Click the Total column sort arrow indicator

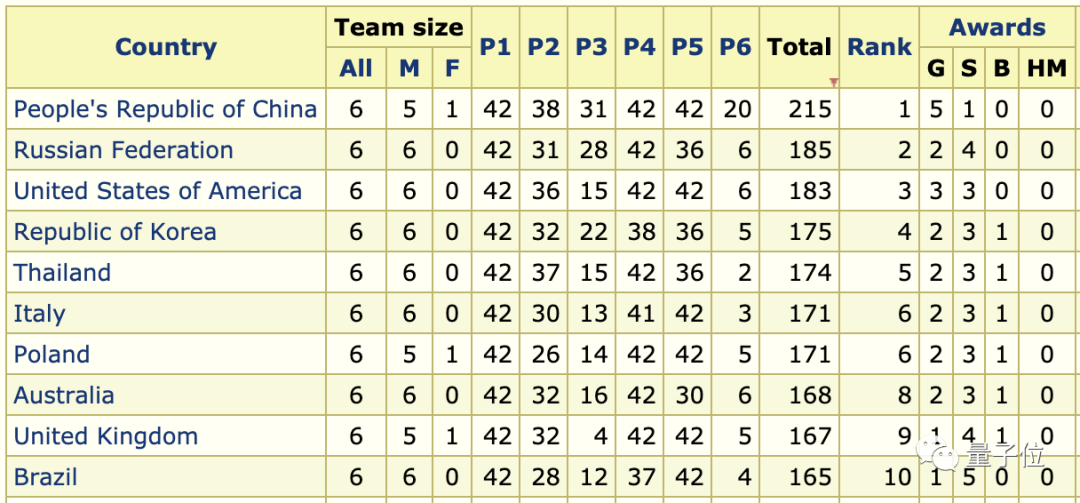pyautogui.click(x=834, y=83)
